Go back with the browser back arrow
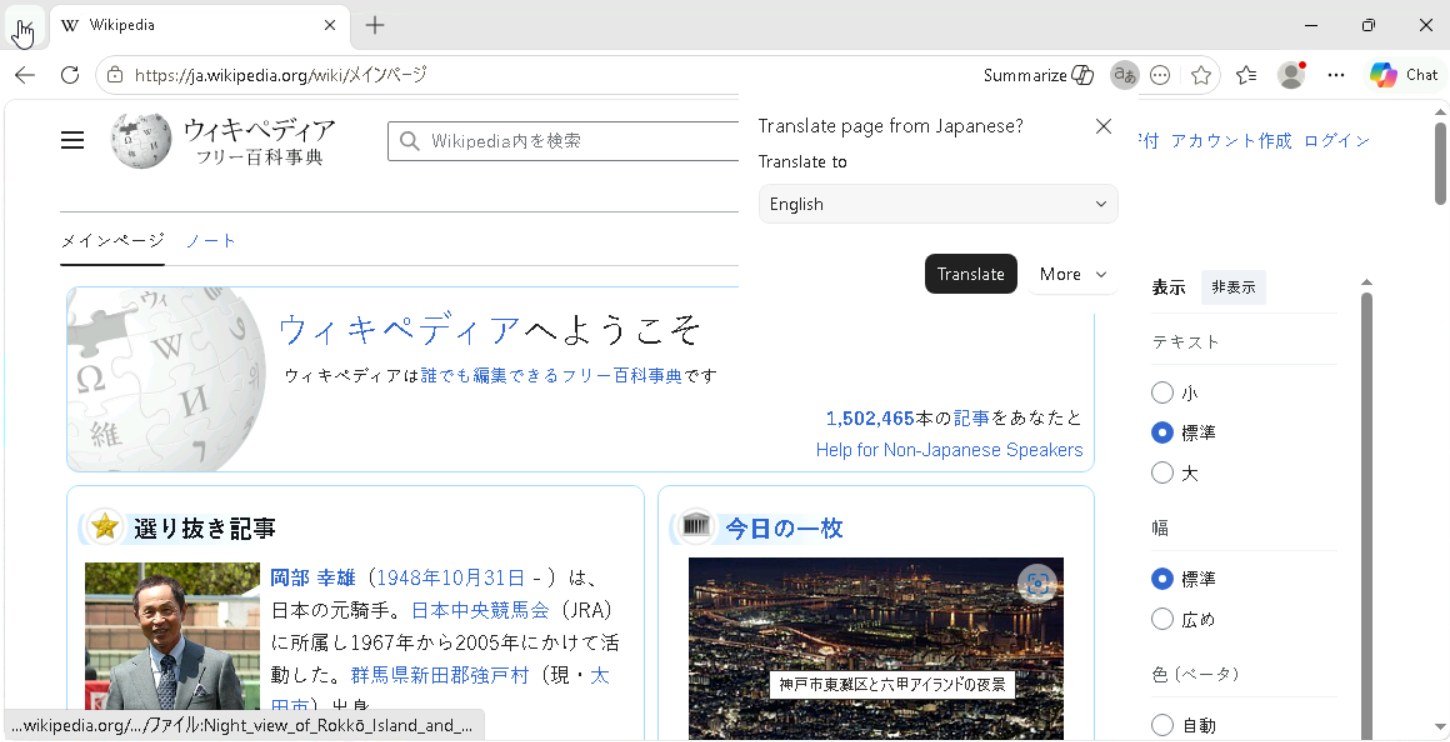 25,75
